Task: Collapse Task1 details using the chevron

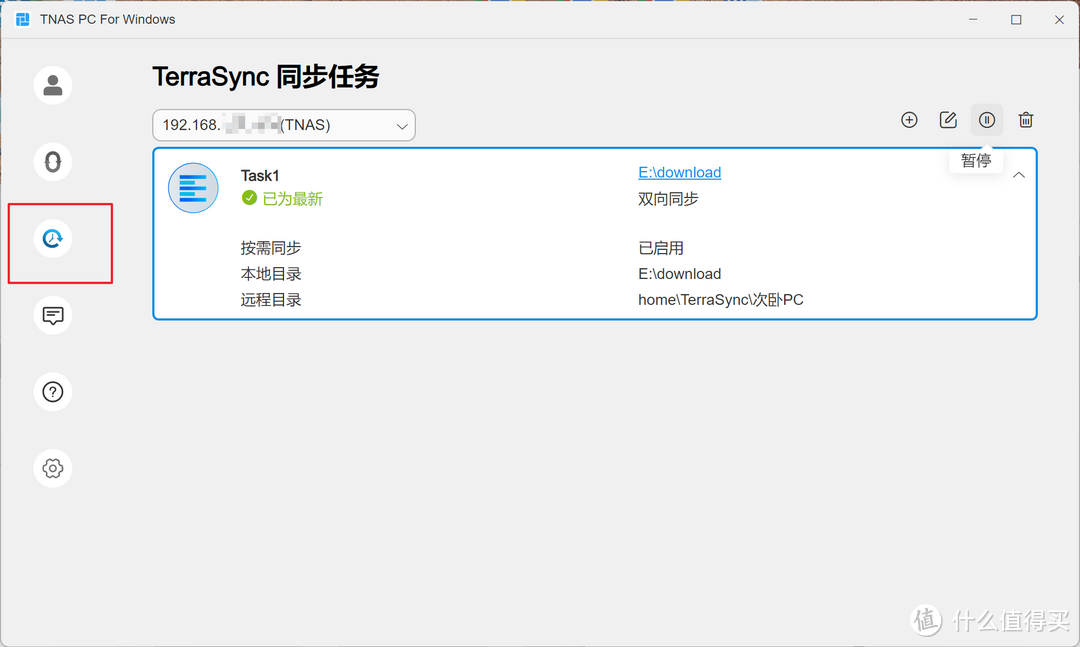Action: [x=1018, y=174]
